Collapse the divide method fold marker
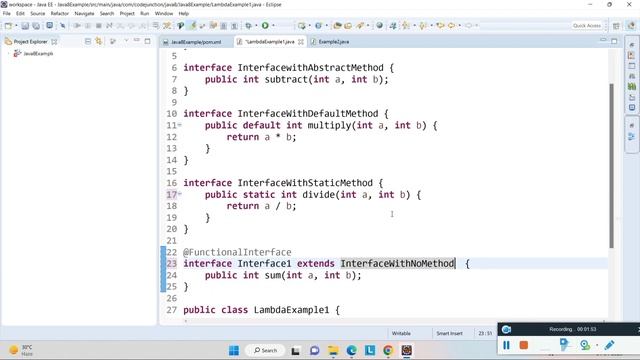The height and width of the screenshot is (360, 640). 180,194
